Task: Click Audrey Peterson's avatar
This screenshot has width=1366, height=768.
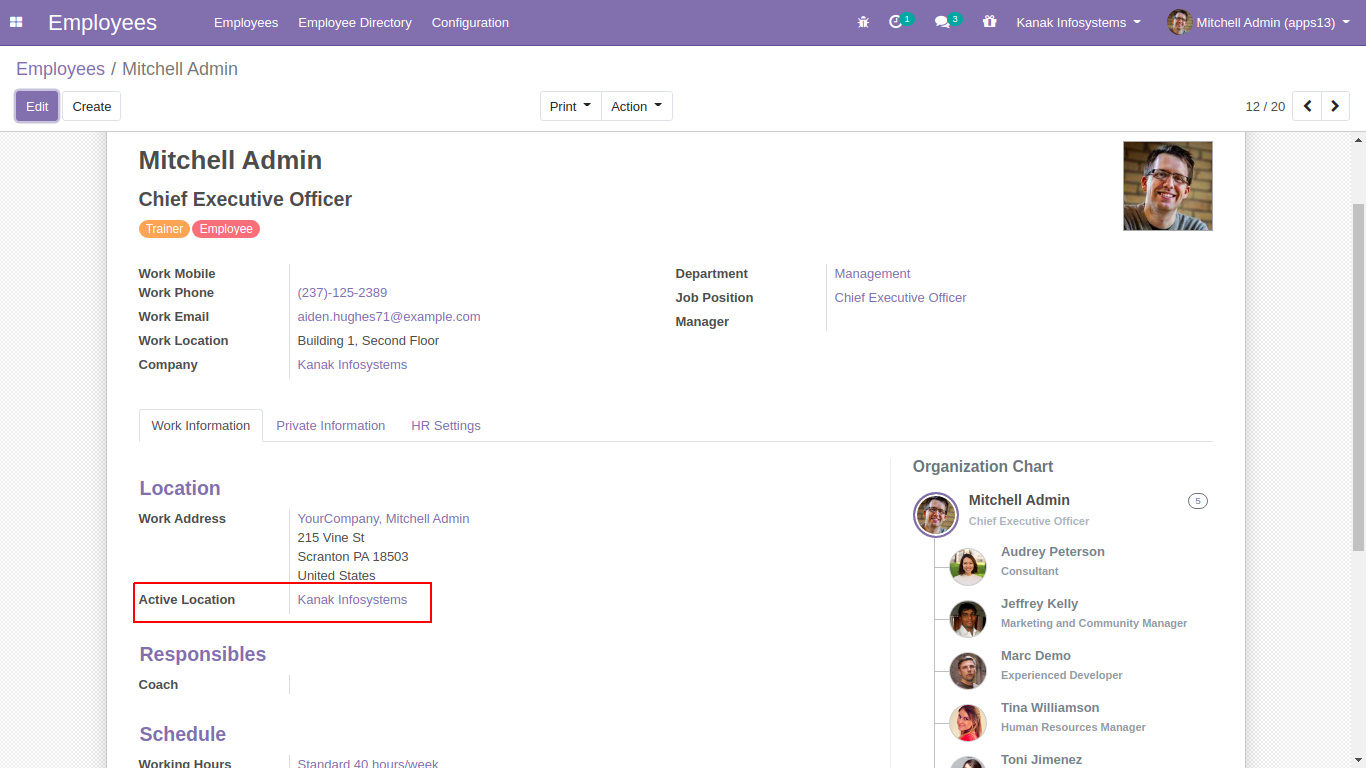Action: [968, 567]
